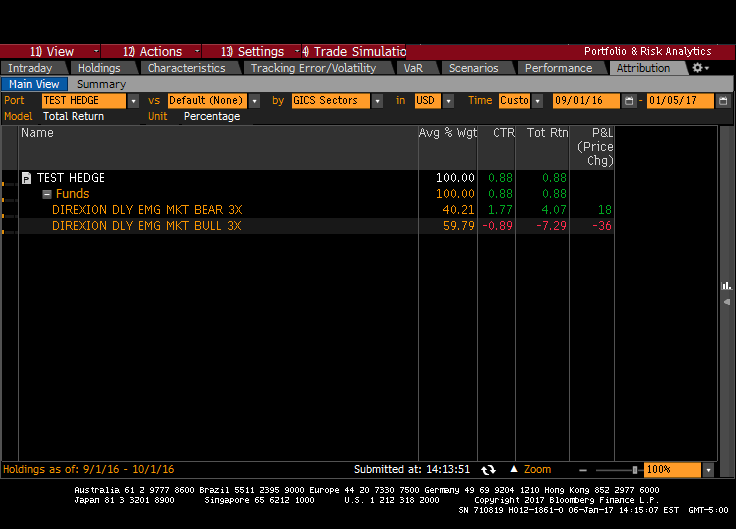Viewport: 736px width, 529px height.
Task: Click Avg % Wgt value 40.21
Action: point(459,210)
